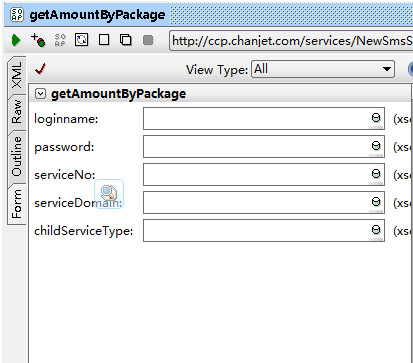
Task: Click the gray cancel request square
Action: point(148,40)
